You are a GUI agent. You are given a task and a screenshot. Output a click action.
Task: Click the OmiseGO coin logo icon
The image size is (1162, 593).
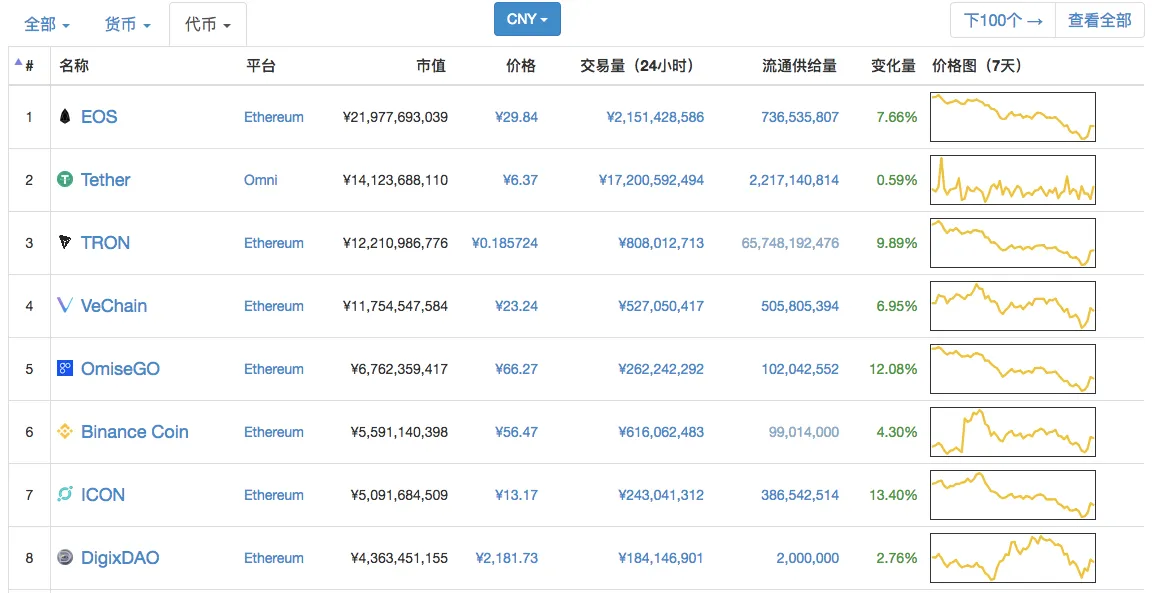click(x=65, y=368)
